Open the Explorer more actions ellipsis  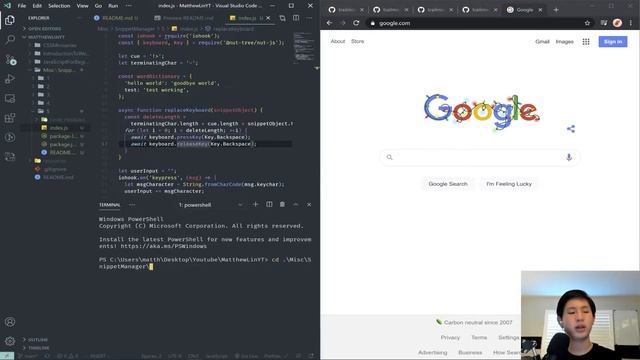pyautogui.click(x=80, y=18)
